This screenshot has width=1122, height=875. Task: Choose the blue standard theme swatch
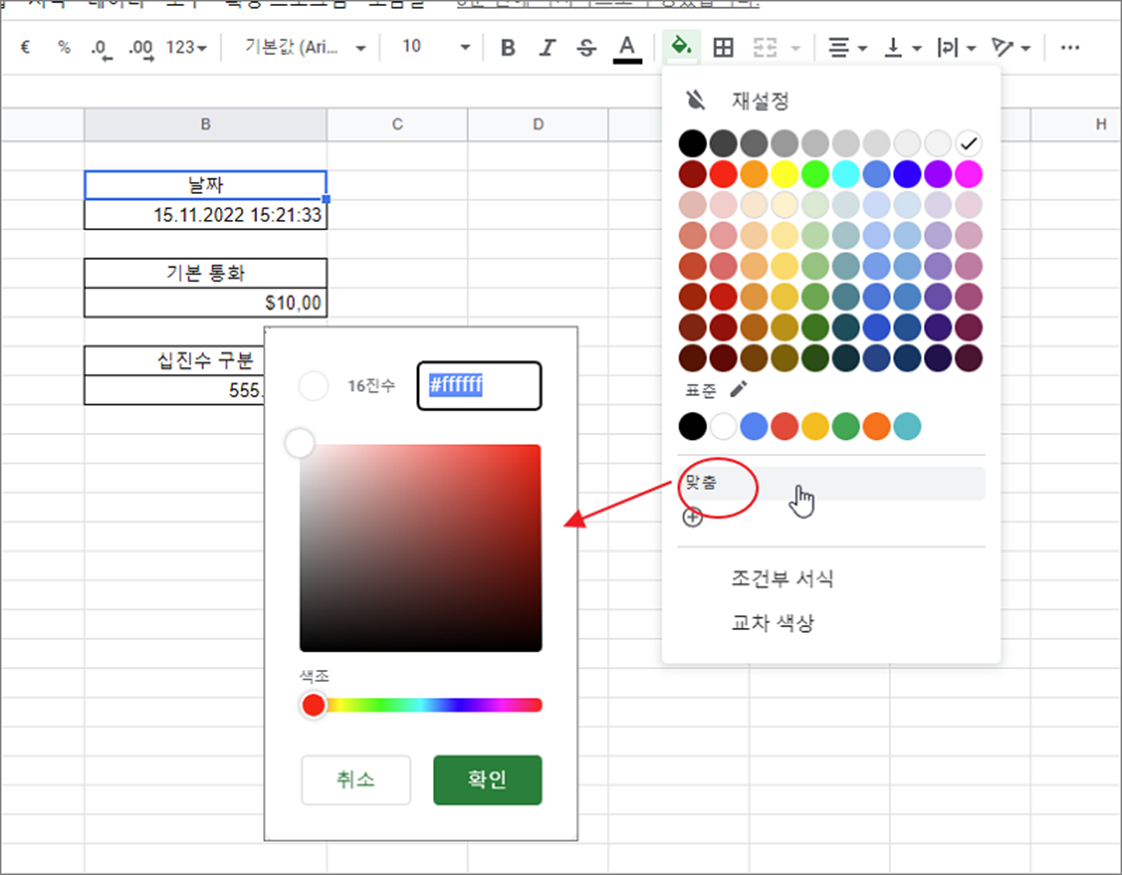click(753, 426)
